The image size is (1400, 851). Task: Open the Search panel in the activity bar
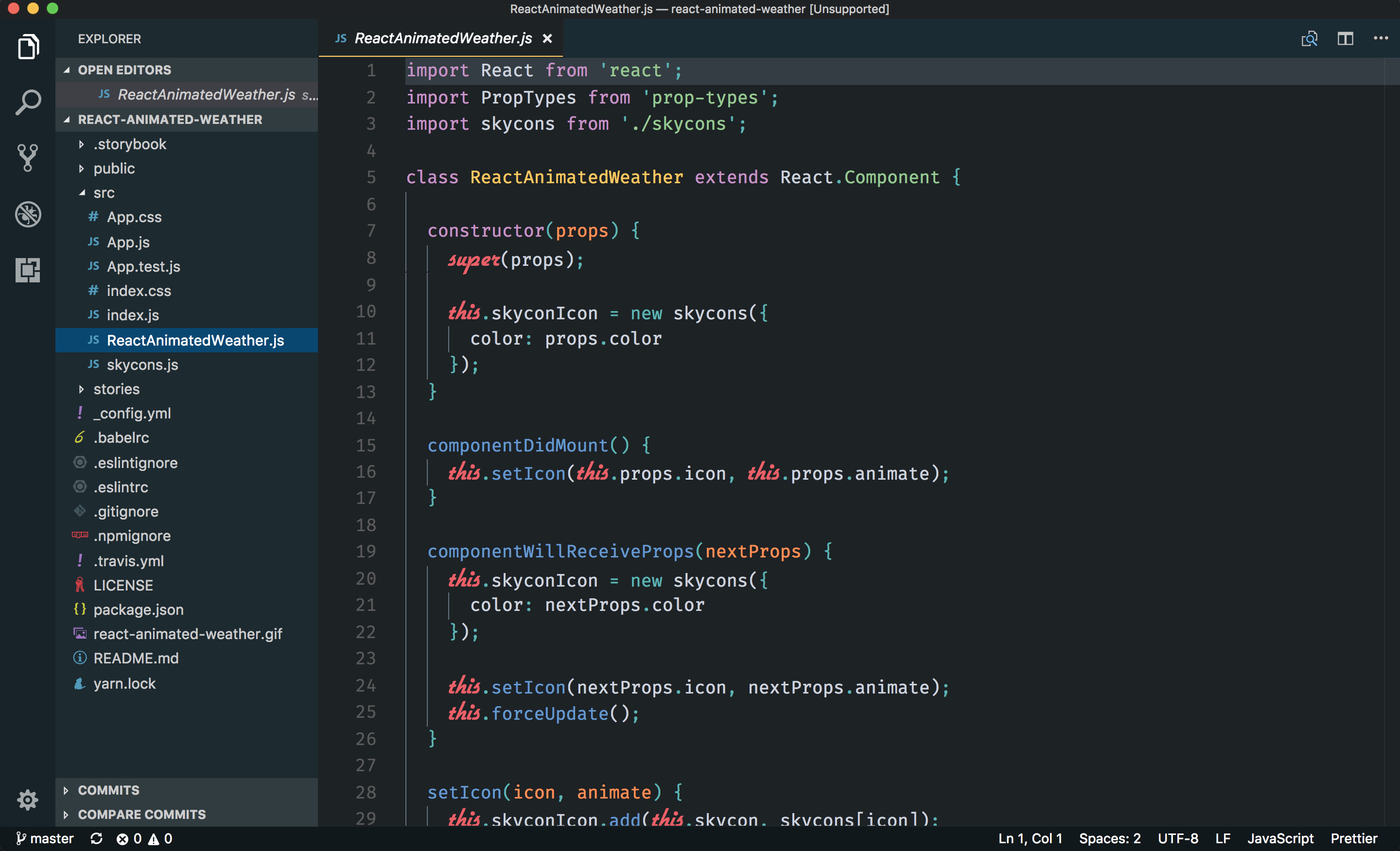pos(27,102)
